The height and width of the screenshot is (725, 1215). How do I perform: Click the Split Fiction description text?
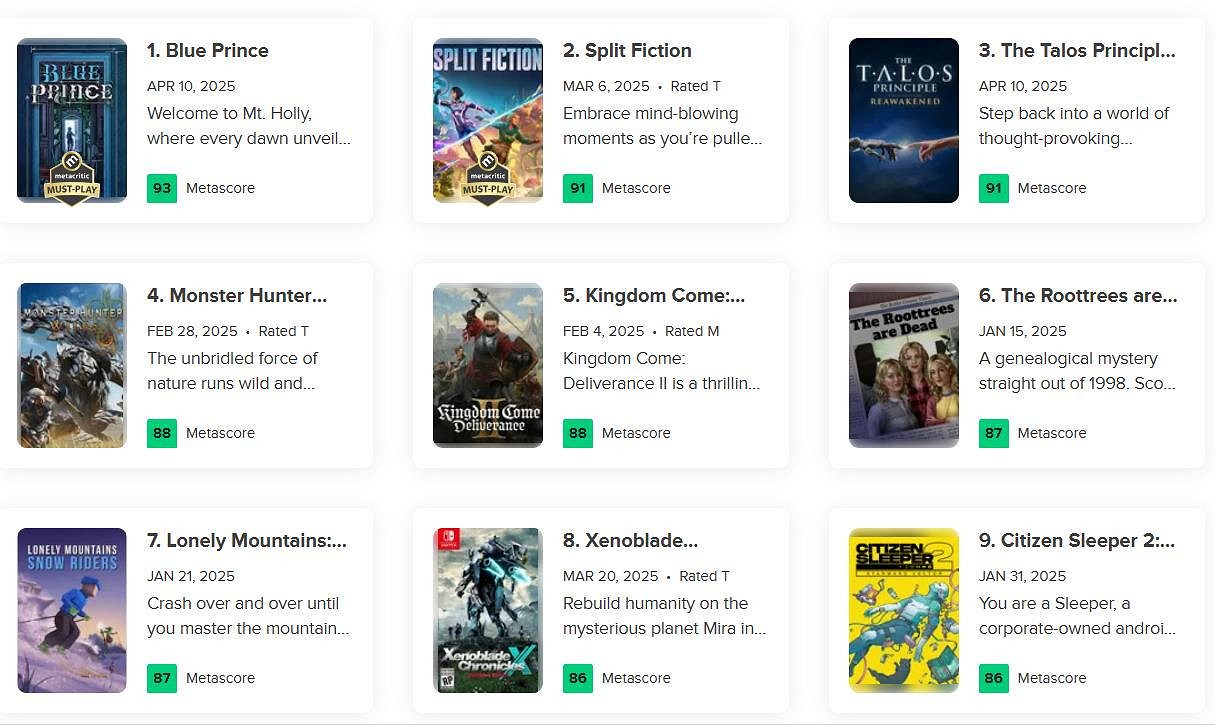pos(662,126)
